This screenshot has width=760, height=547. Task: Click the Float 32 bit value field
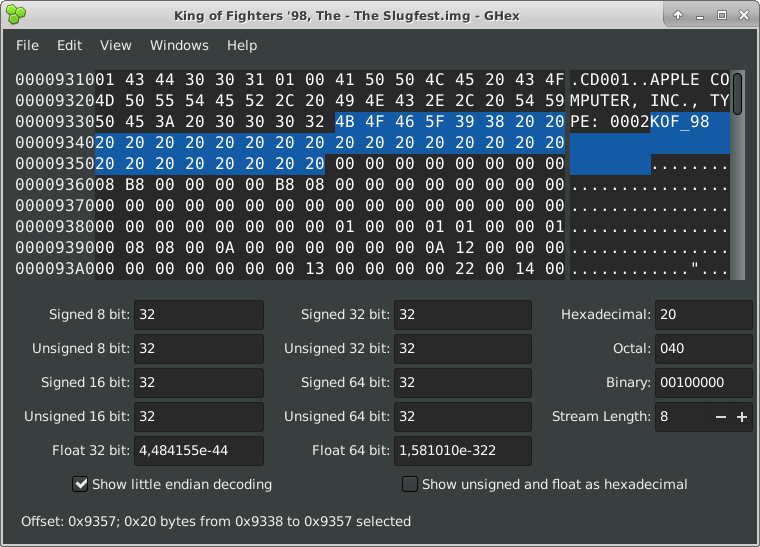coord(199,451)
